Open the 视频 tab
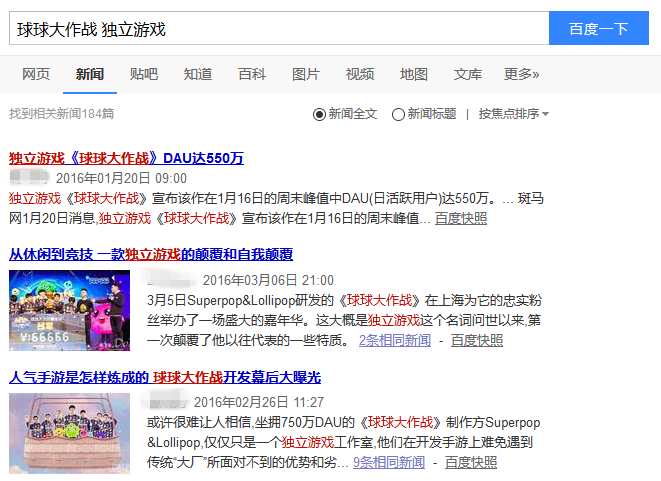Screen dimensions: 661x481 [360, 74]
